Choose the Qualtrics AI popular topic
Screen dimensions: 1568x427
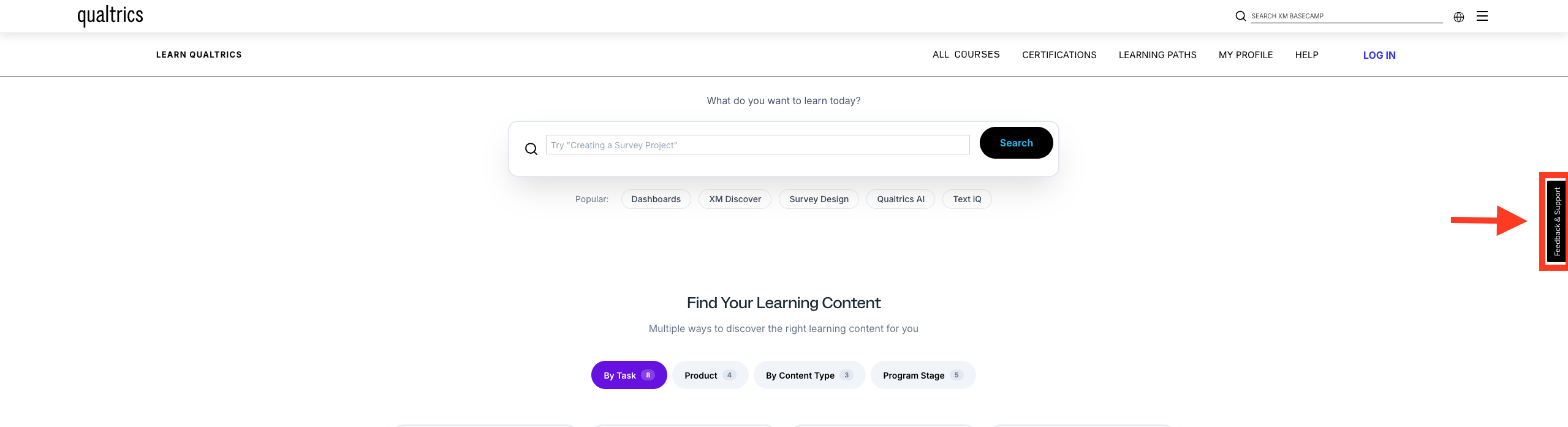[901, 198]
